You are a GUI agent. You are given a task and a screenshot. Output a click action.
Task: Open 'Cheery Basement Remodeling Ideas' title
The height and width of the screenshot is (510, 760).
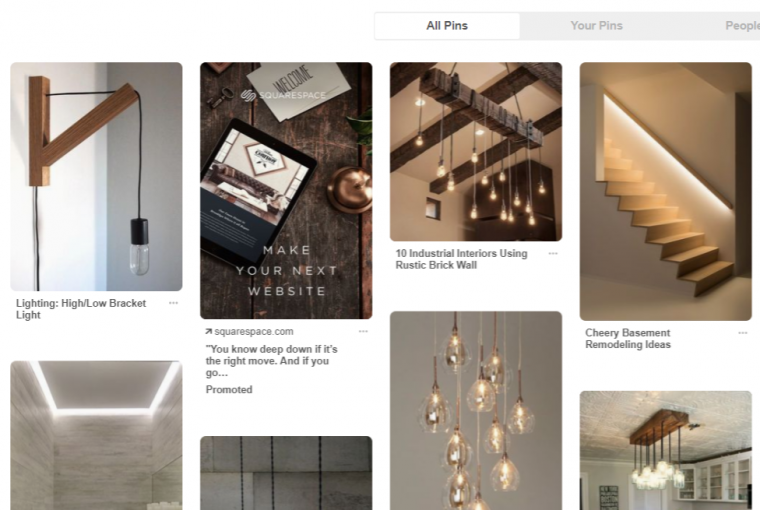pos(628,338)
